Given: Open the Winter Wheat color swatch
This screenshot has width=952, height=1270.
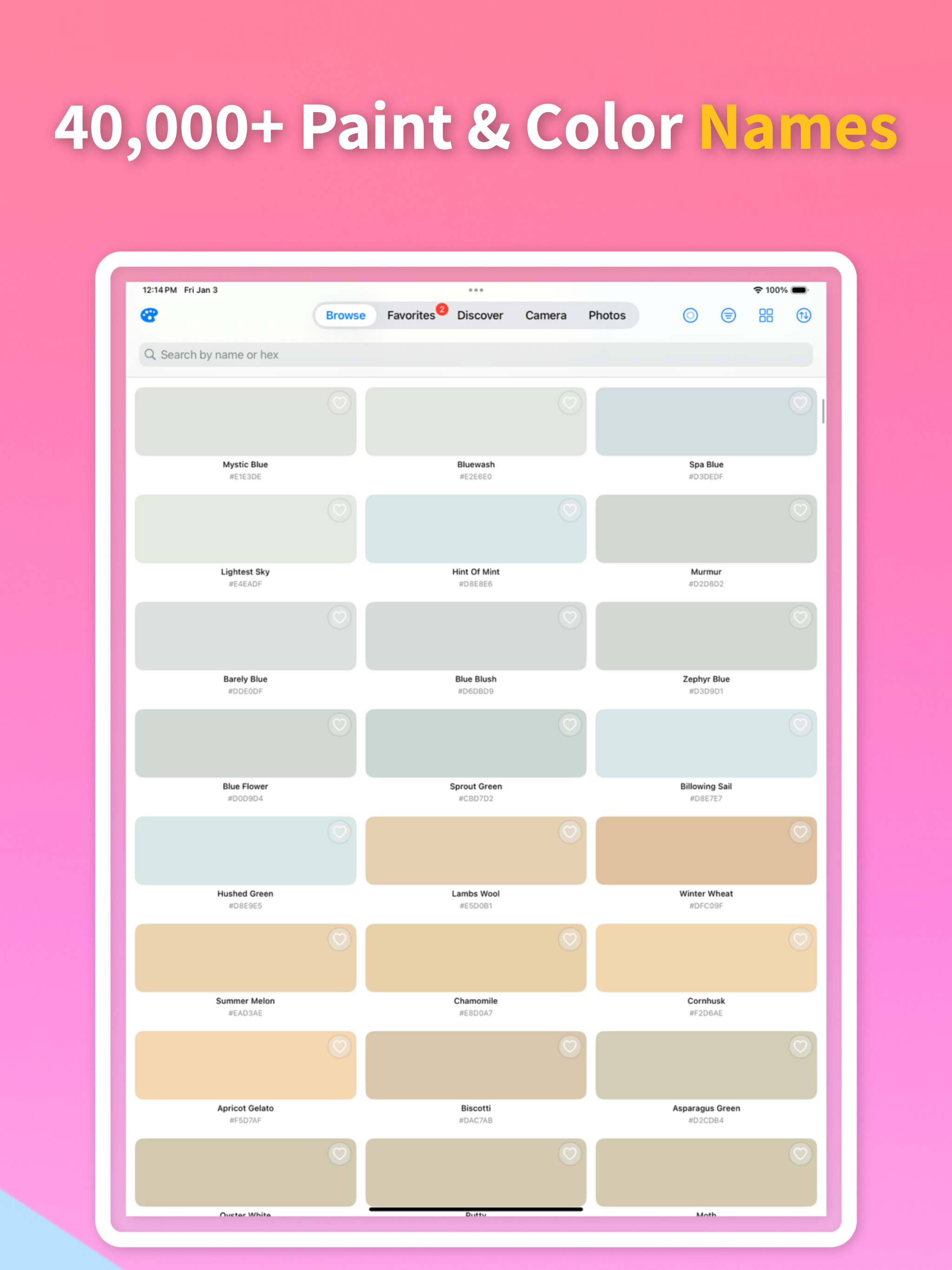Looking at the screenshot, I should click(x=706, y=851).
